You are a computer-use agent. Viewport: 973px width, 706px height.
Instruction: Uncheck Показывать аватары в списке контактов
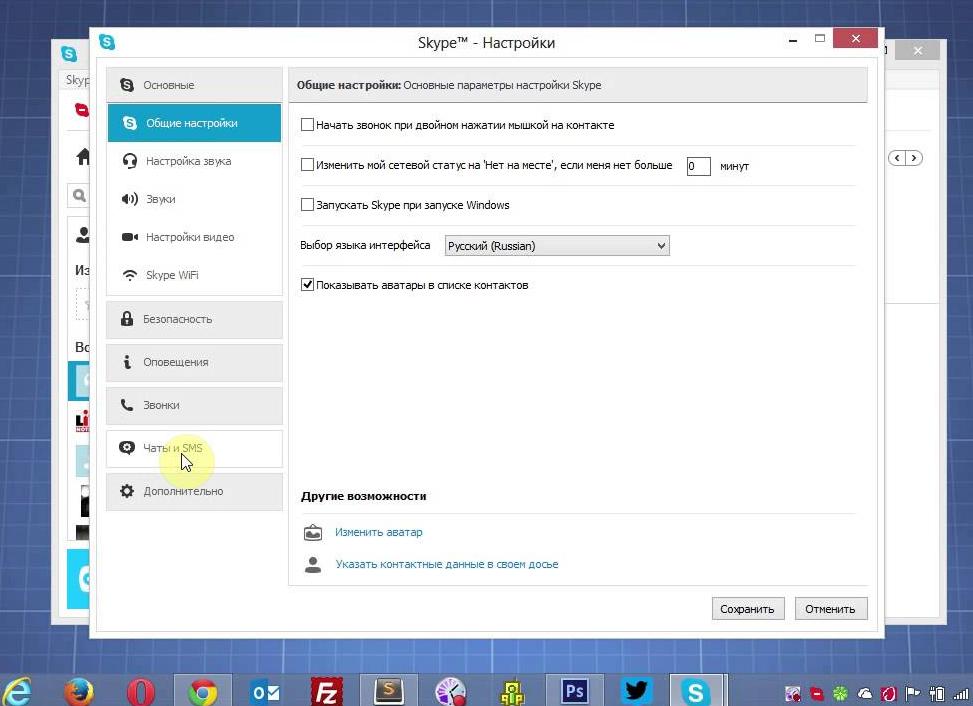click(x=307, y=285)
